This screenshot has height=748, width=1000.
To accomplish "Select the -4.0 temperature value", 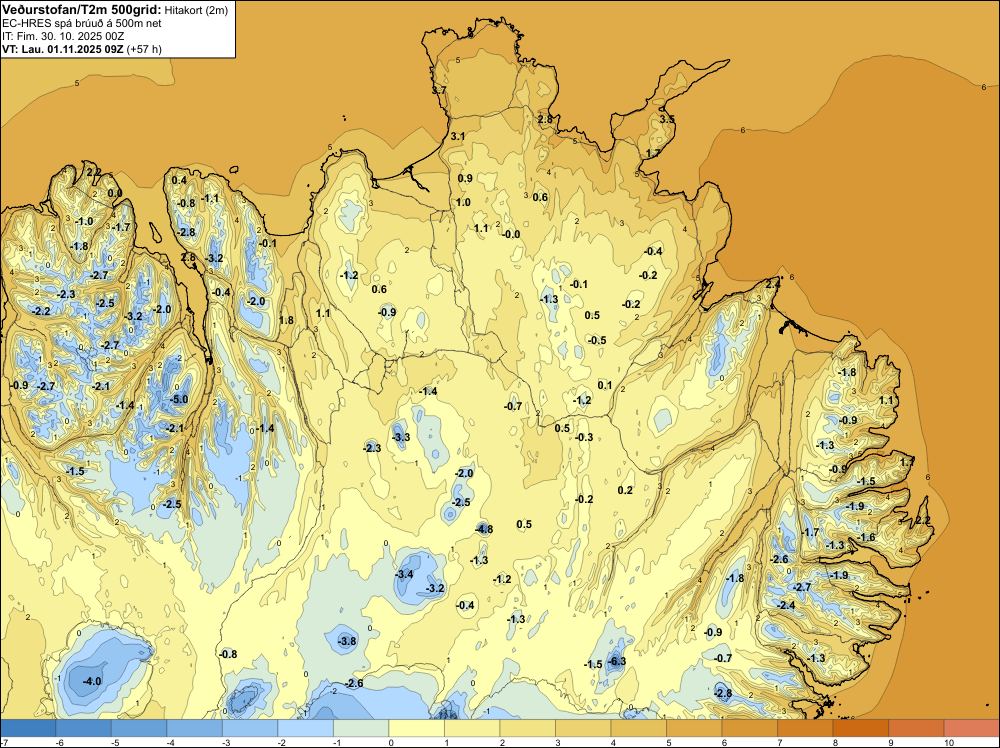I will (x=92, y=681).
